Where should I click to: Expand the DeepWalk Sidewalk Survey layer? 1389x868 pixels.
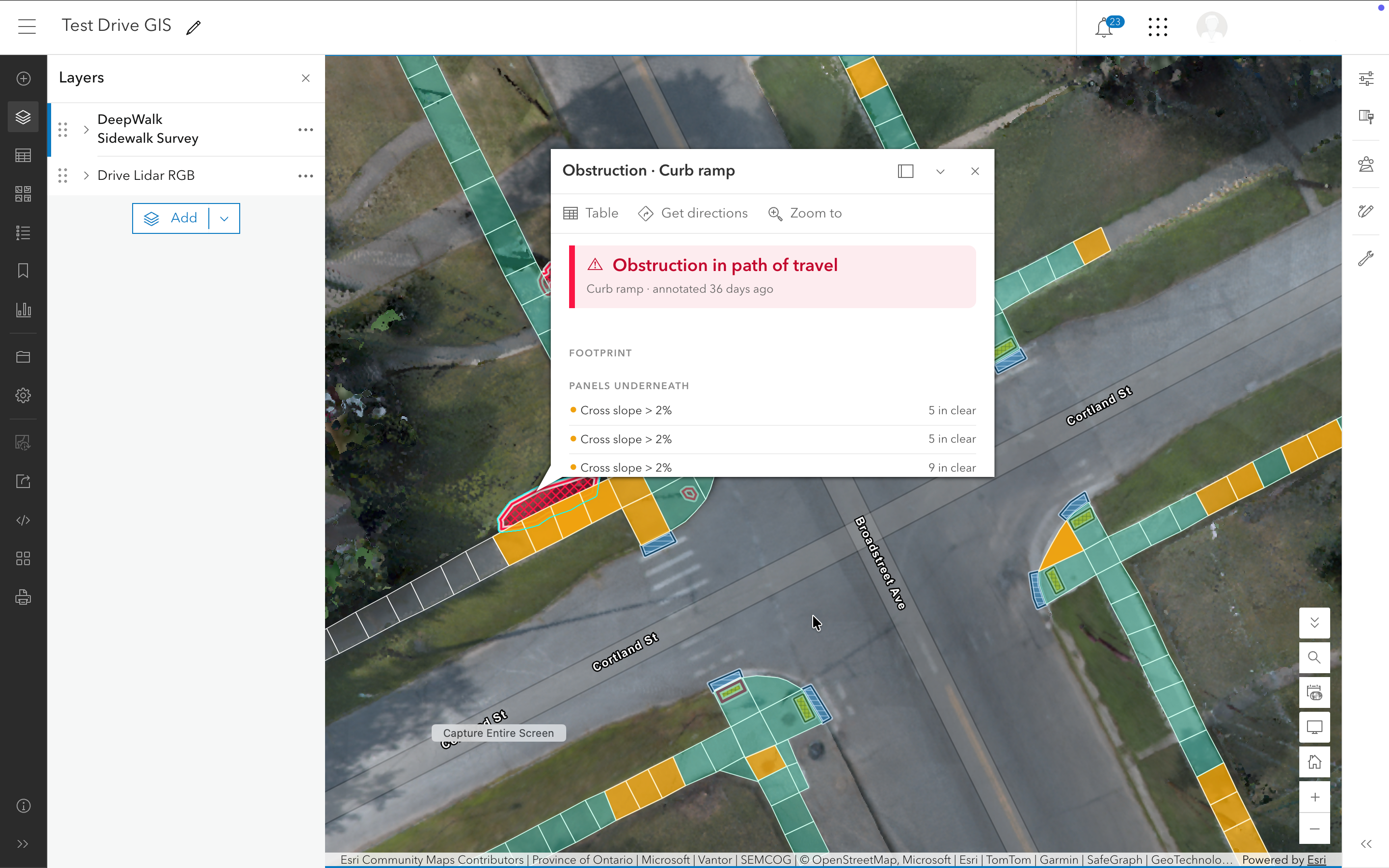(x=86, y=129)
